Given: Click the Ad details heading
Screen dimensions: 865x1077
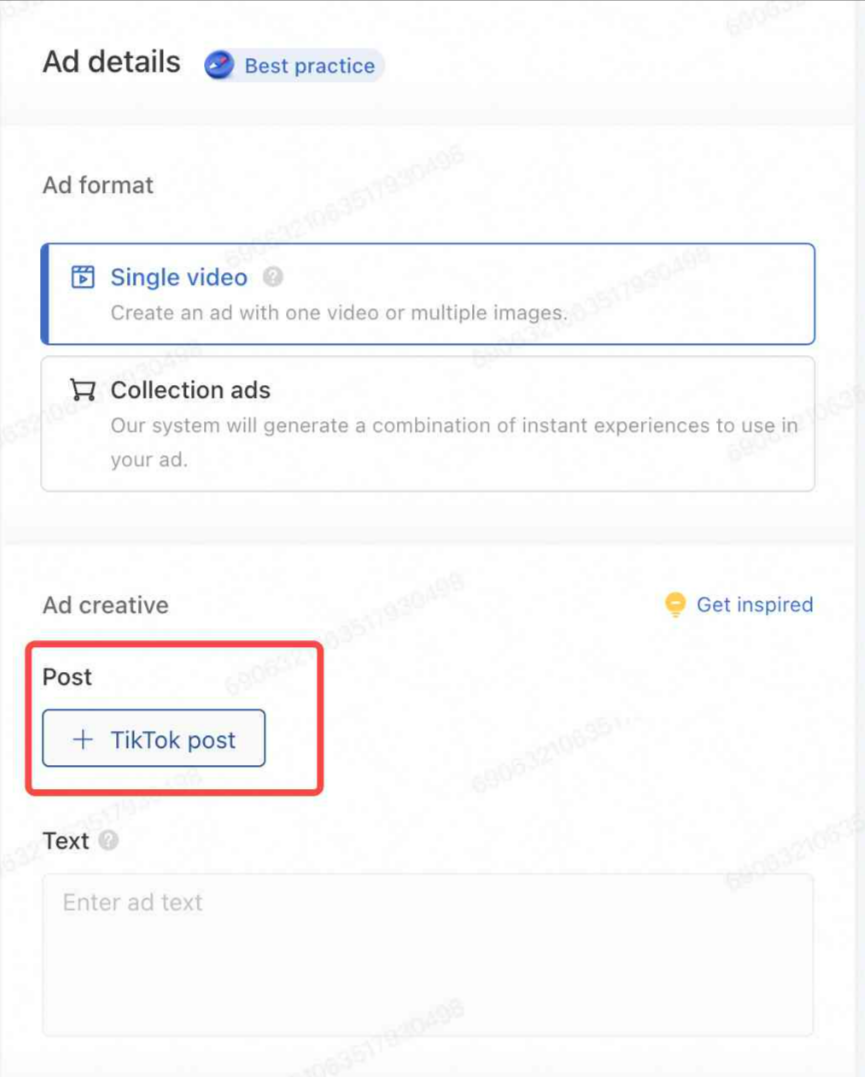Looking at the screenshot, I should coord(111,62).
